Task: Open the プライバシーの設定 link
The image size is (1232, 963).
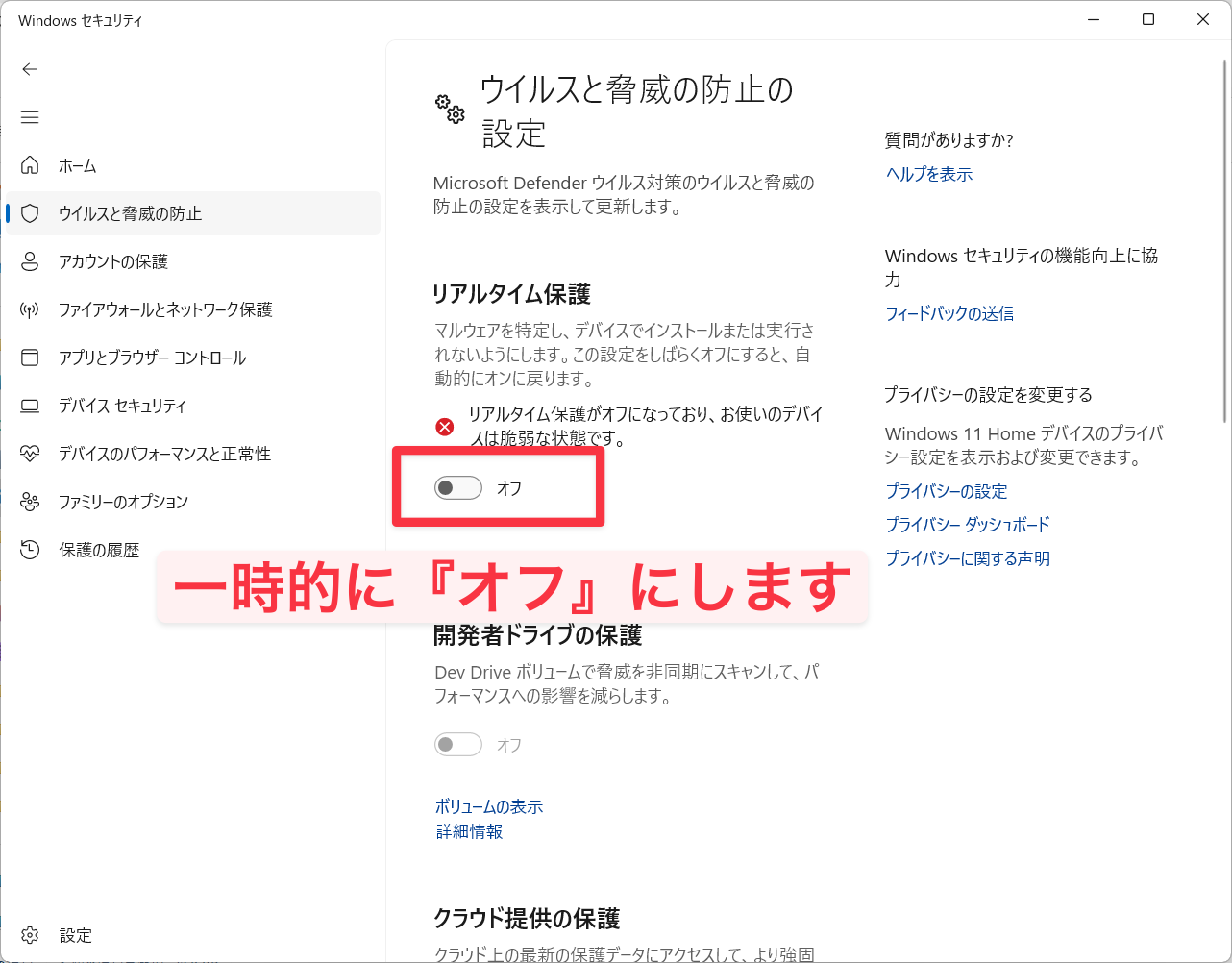Action: click(x=947, y=491)
